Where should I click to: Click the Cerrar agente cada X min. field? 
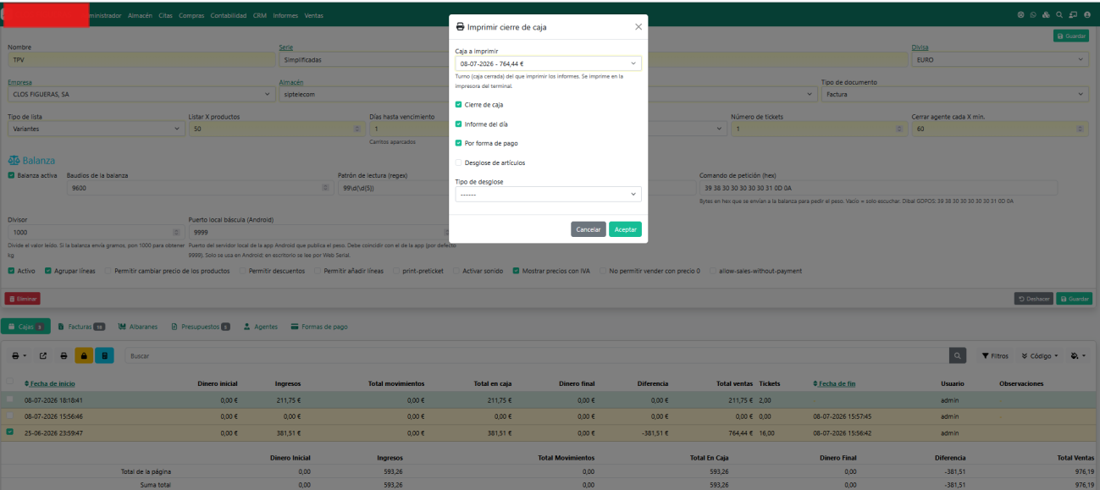click(x=1000, y=128)
